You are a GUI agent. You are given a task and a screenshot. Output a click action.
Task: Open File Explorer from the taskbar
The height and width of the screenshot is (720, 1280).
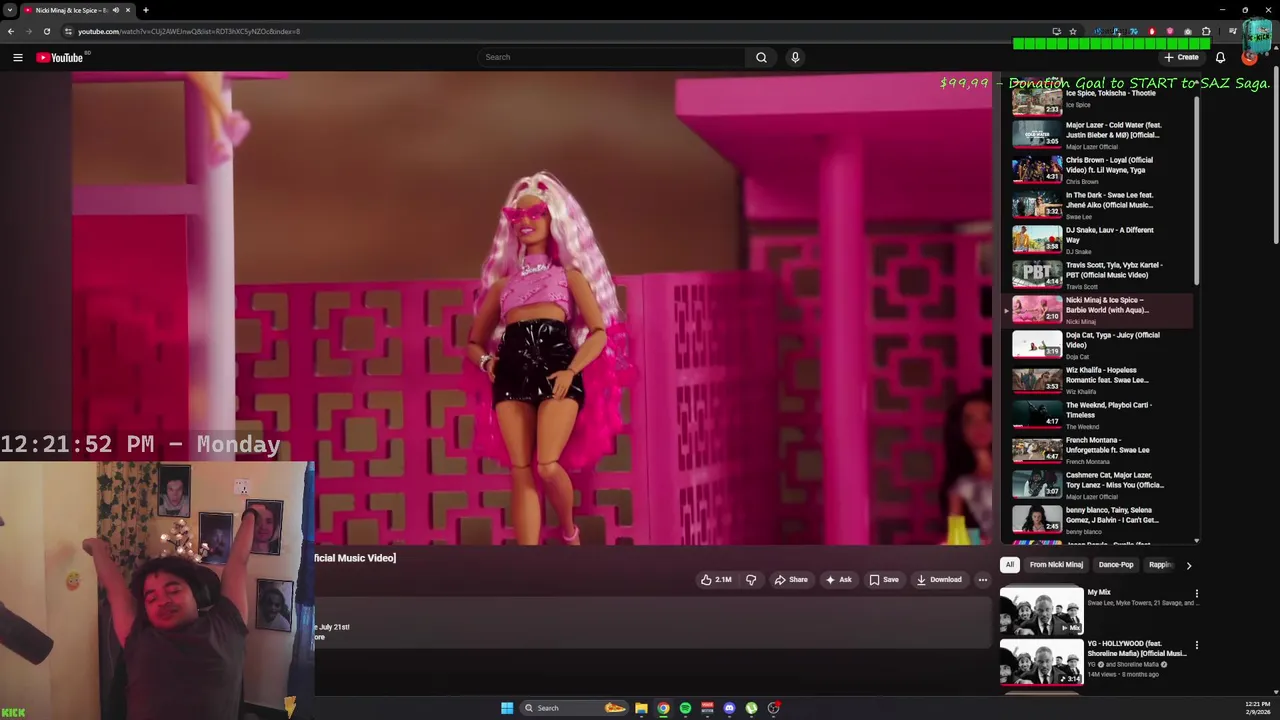point(641,708)
